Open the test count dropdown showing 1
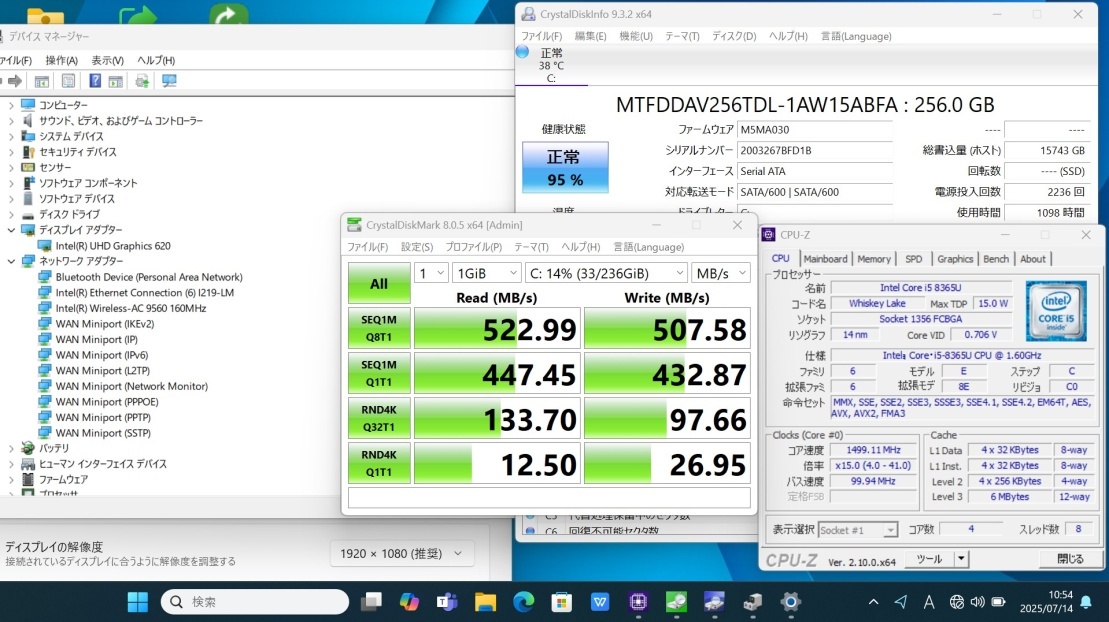This screenshot has height=622, width=1109. pos(431,273)
